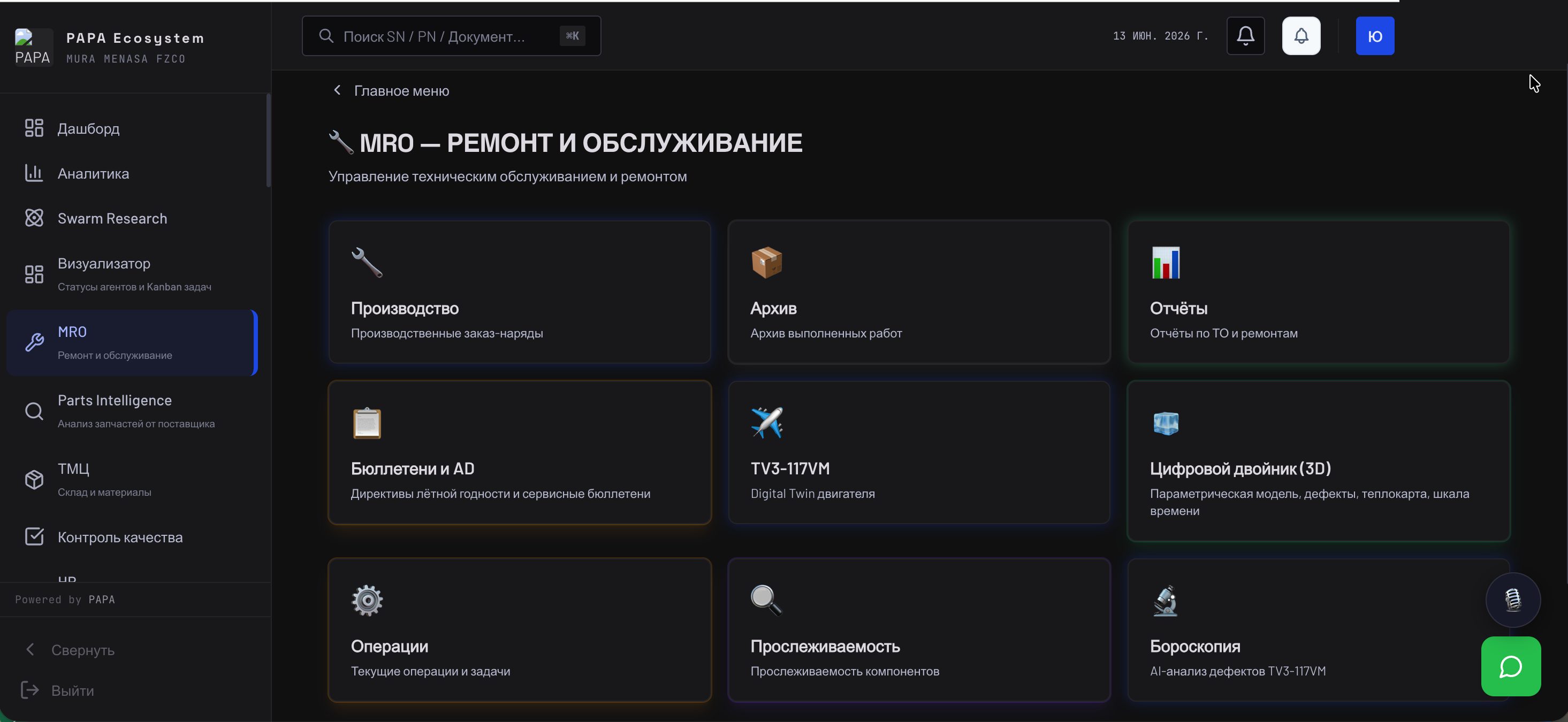Click the wrench icon on Производство card
This screenshot has width=1568, height=722.
367,262
